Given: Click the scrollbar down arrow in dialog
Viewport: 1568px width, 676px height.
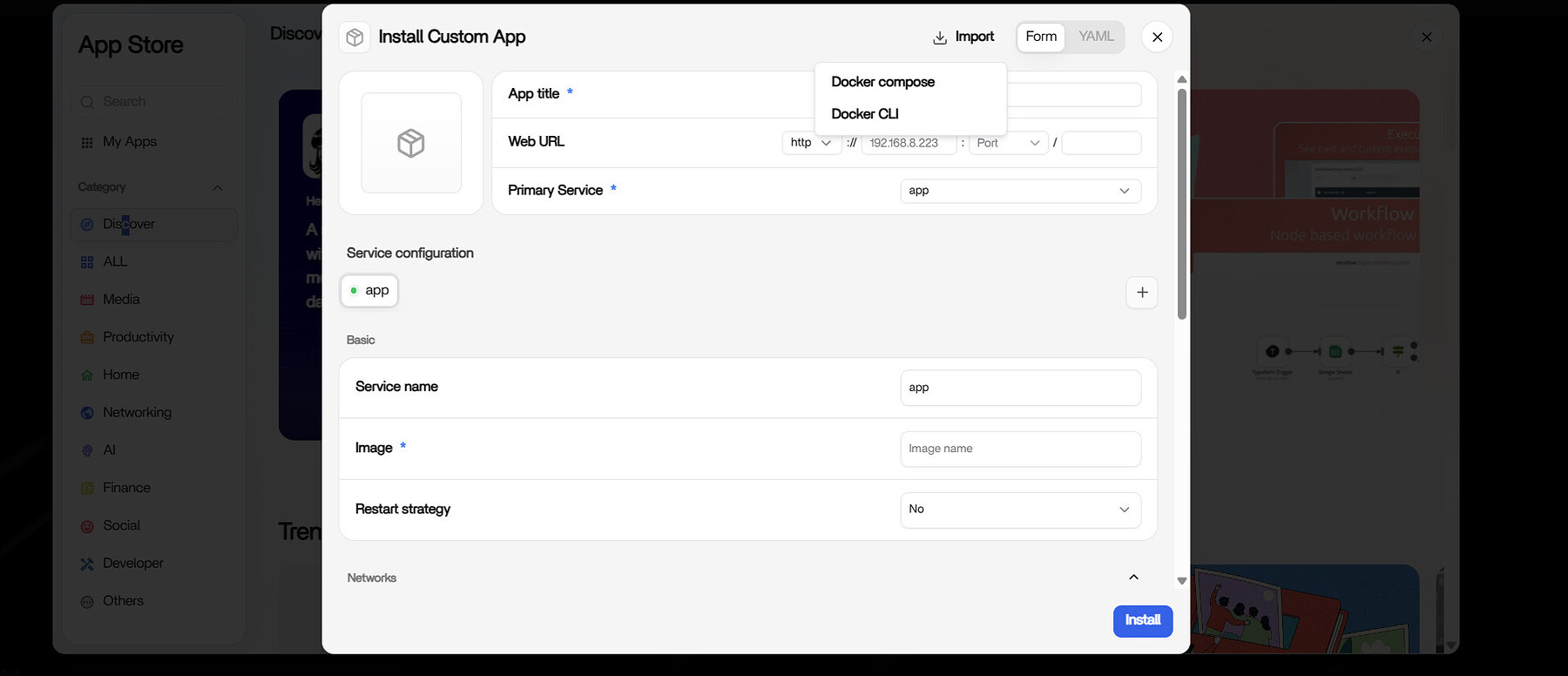Looking at the screenshot, I should pyautogui.click(x=1182, y=581).
